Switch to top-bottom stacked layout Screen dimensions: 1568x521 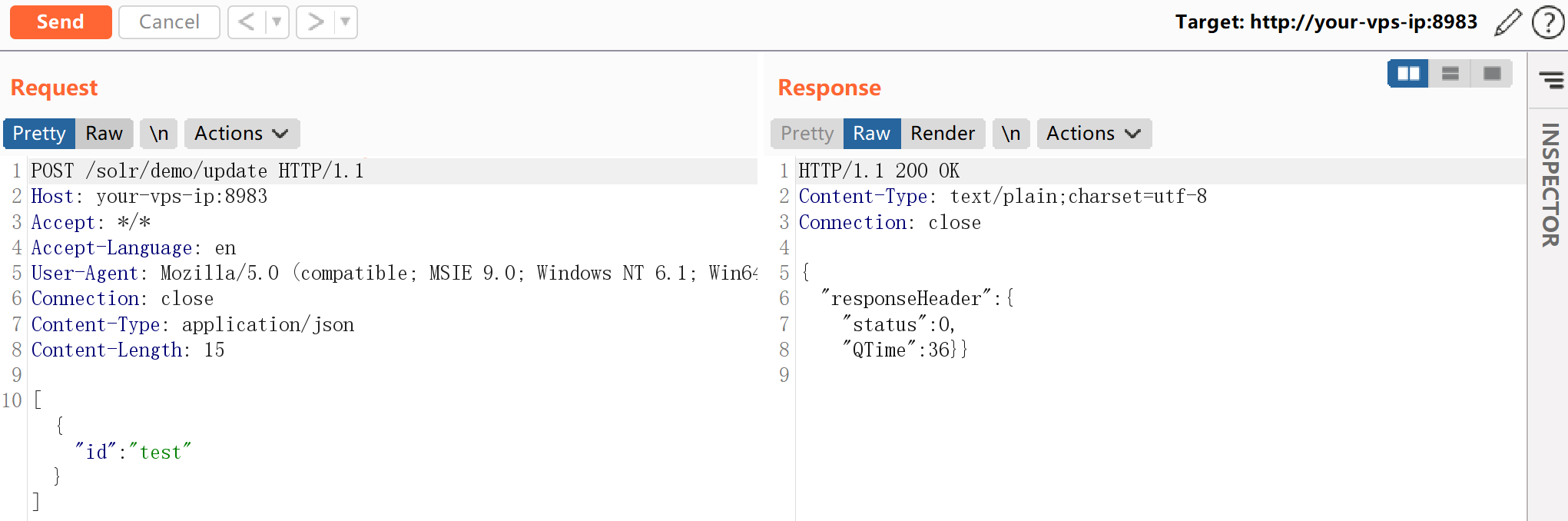[x=1450, y=74]
